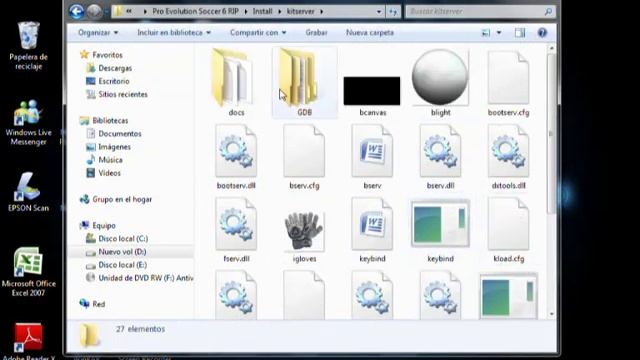
Task: Select the keybind application file
Action: tap(440, 231)
